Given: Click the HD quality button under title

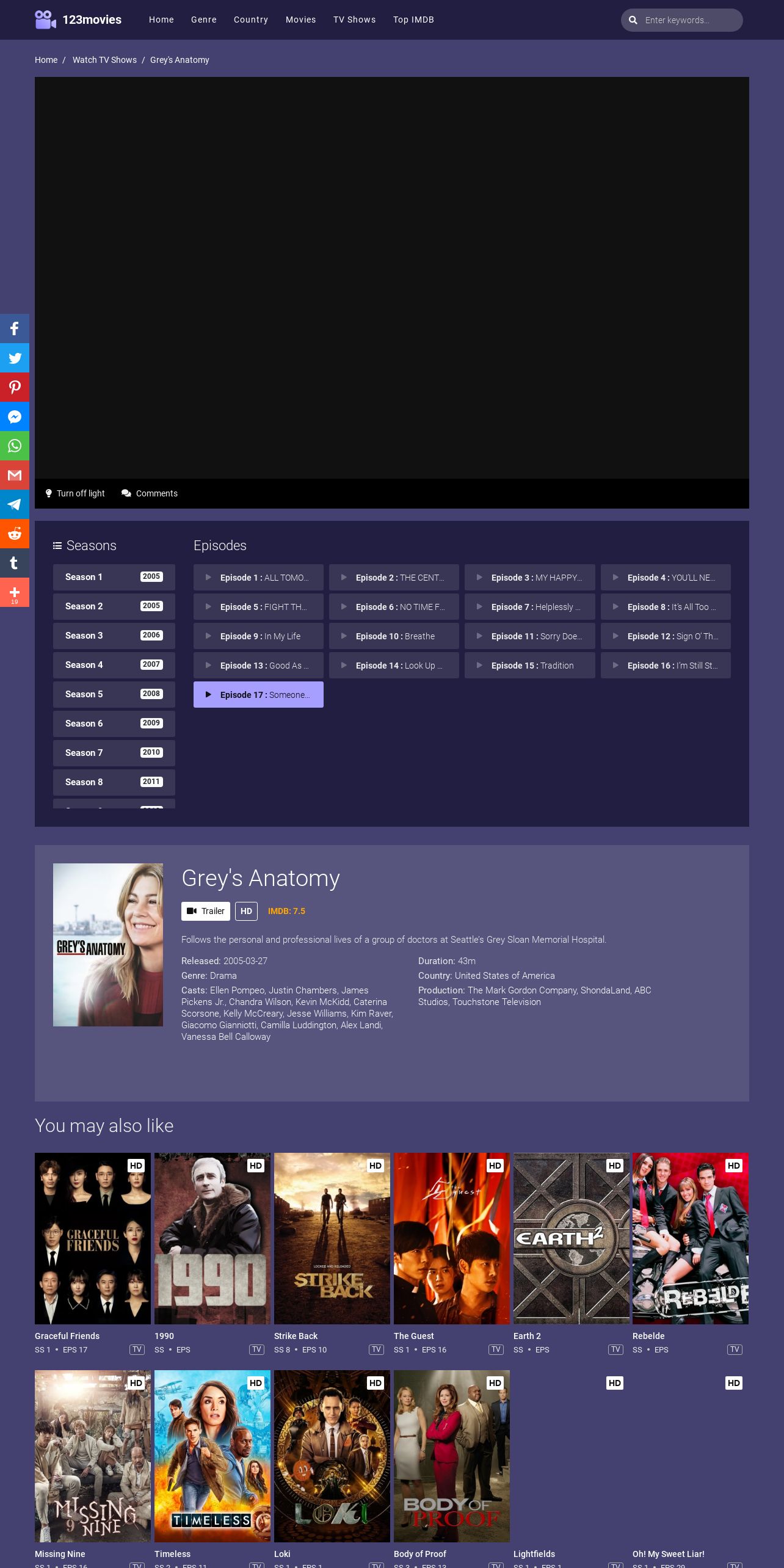Looking at the screenshot, I should (x=246, y=911).
